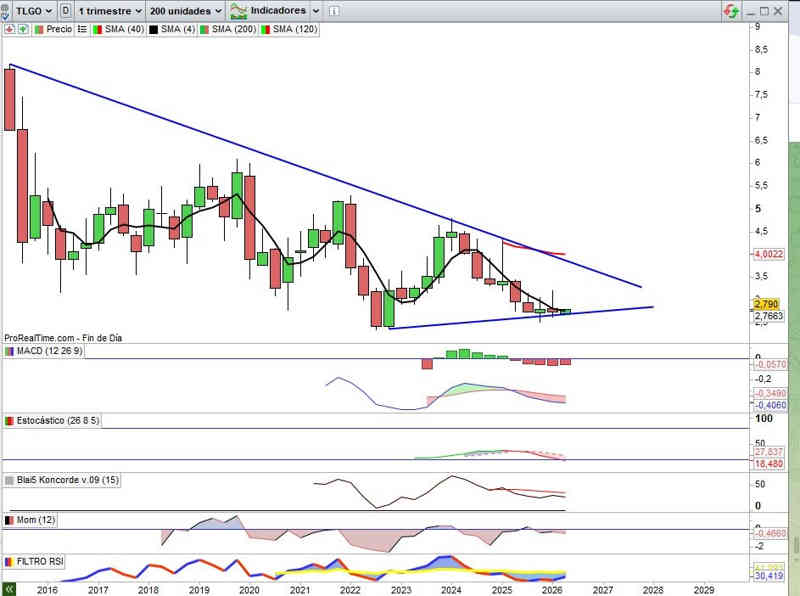800x596 pixels.
Task: Click the D daily-data icon
Action: click(65, 10)
